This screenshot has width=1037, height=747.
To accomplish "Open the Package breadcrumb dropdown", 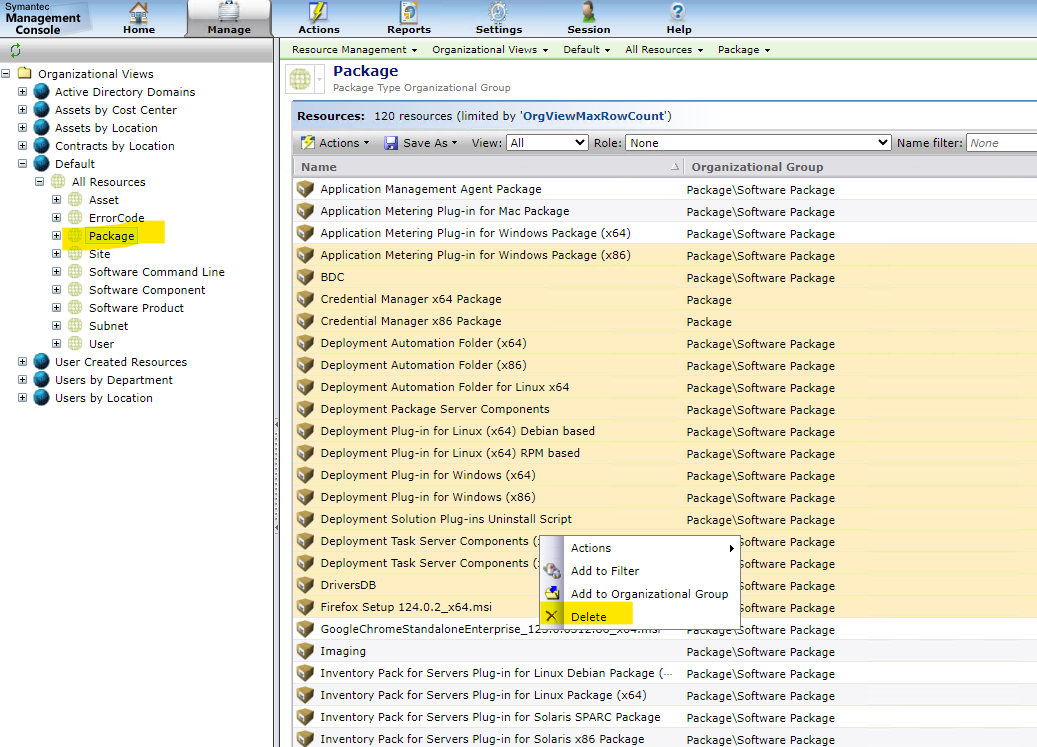I will click(x=744, y=50).
